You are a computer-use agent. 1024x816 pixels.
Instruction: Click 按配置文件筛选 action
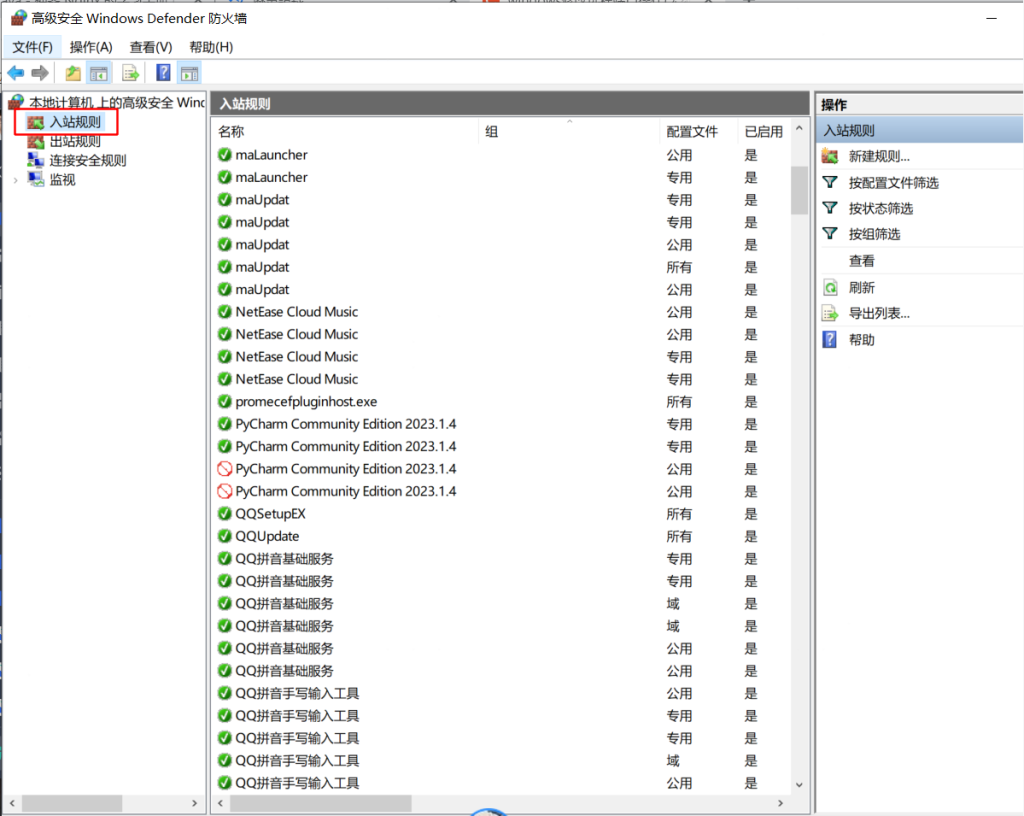pyautogui.click(x=893, y=183)
